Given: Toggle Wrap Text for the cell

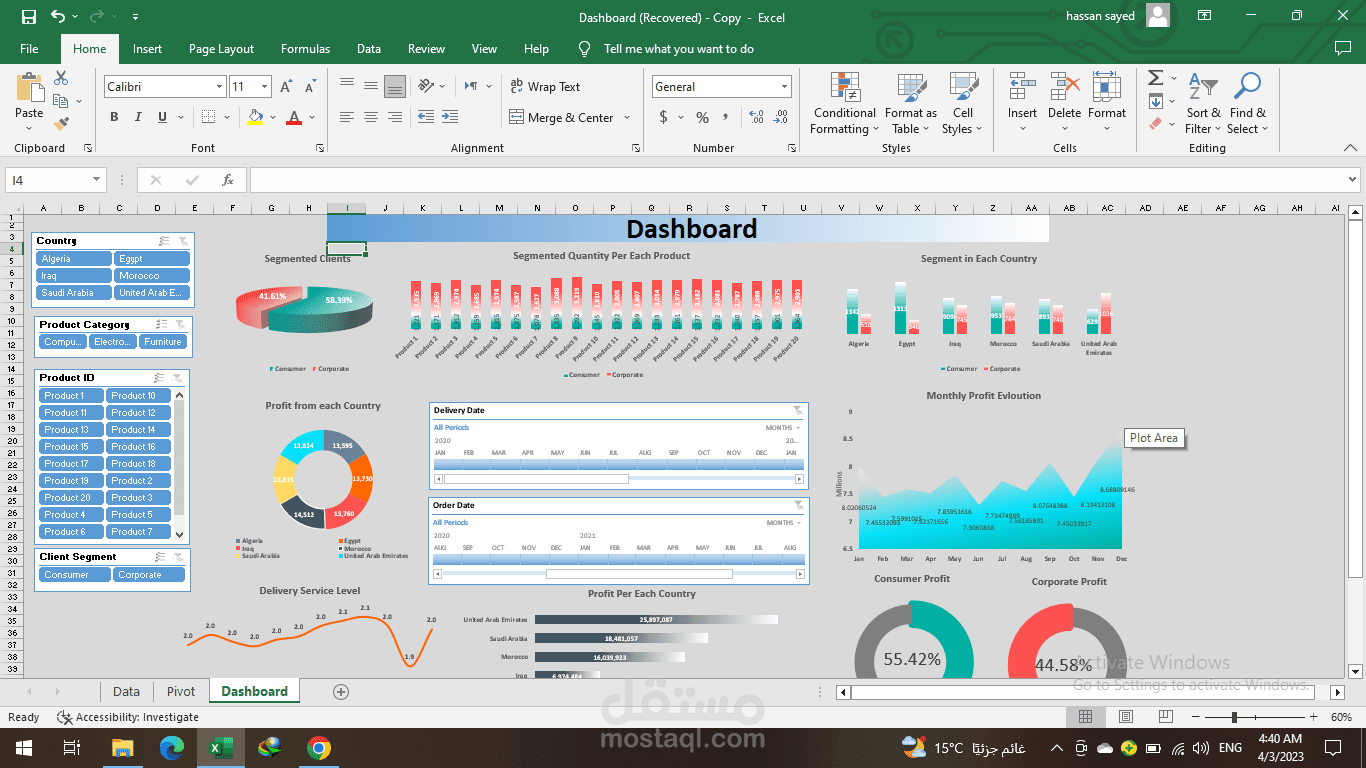Looking at the screenshot, I should pyautogui.click(x=545, y=87).
